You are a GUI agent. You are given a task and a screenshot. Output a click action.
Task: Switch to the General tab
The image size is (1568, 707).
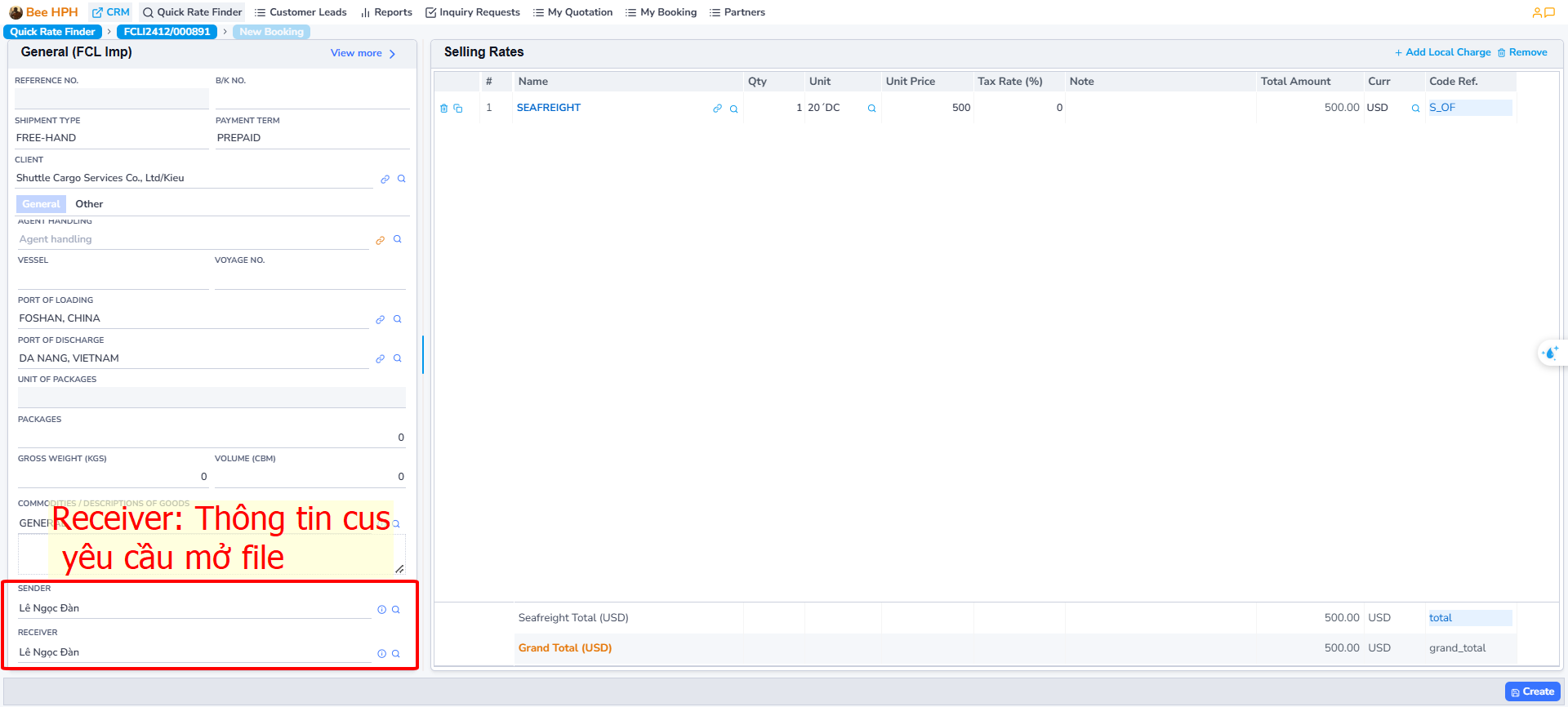(x=41, y=204)
